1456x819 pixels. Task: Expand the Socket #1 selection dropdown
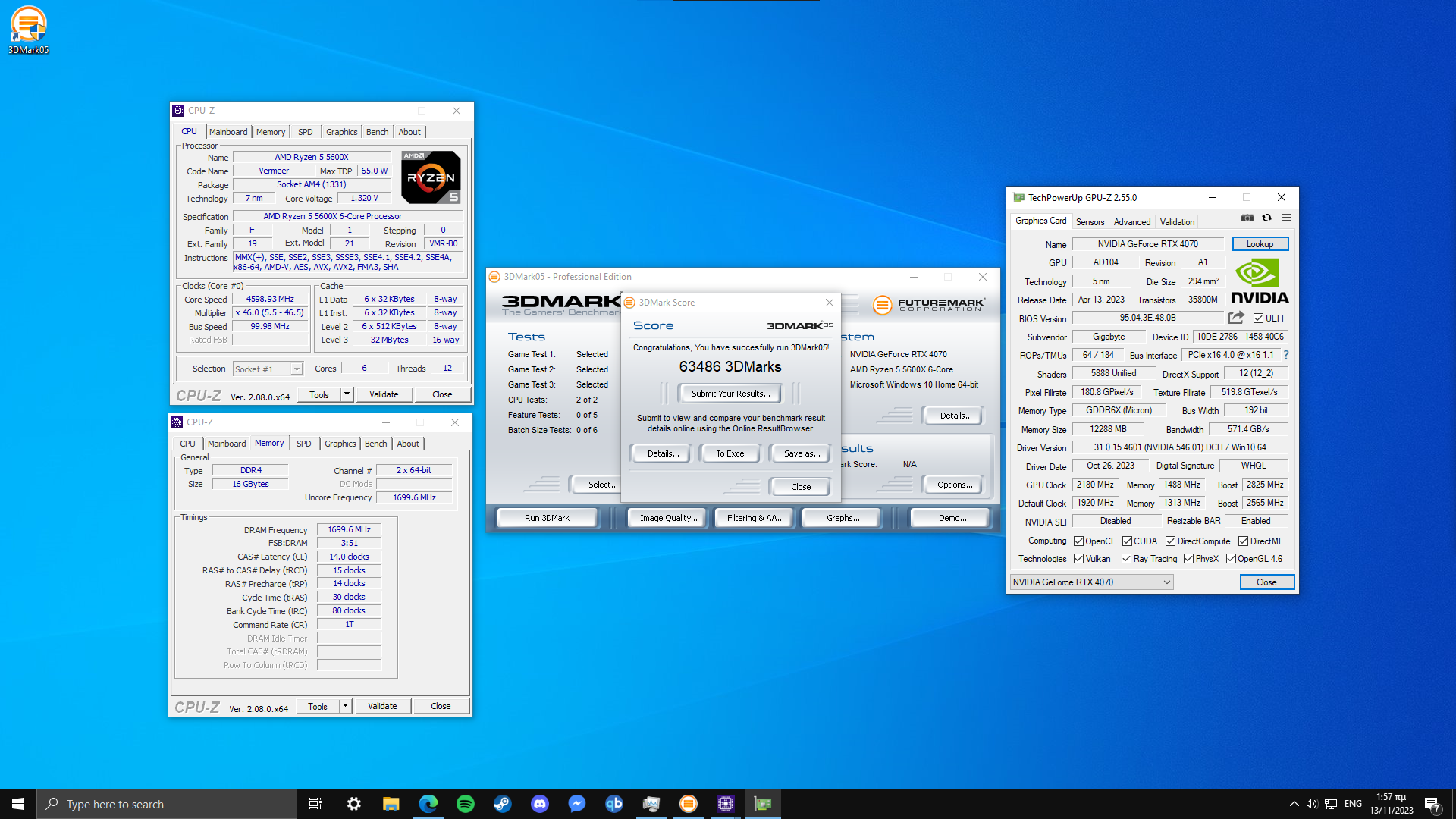pyautogui.click(x=297, y=369)
